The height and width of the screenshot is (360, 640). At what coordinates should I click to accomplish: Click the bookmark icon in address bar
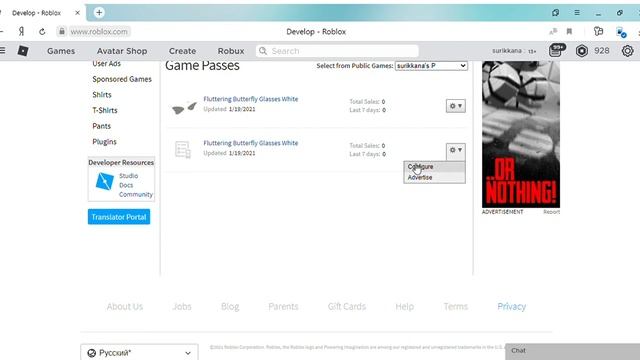[569, 31]
